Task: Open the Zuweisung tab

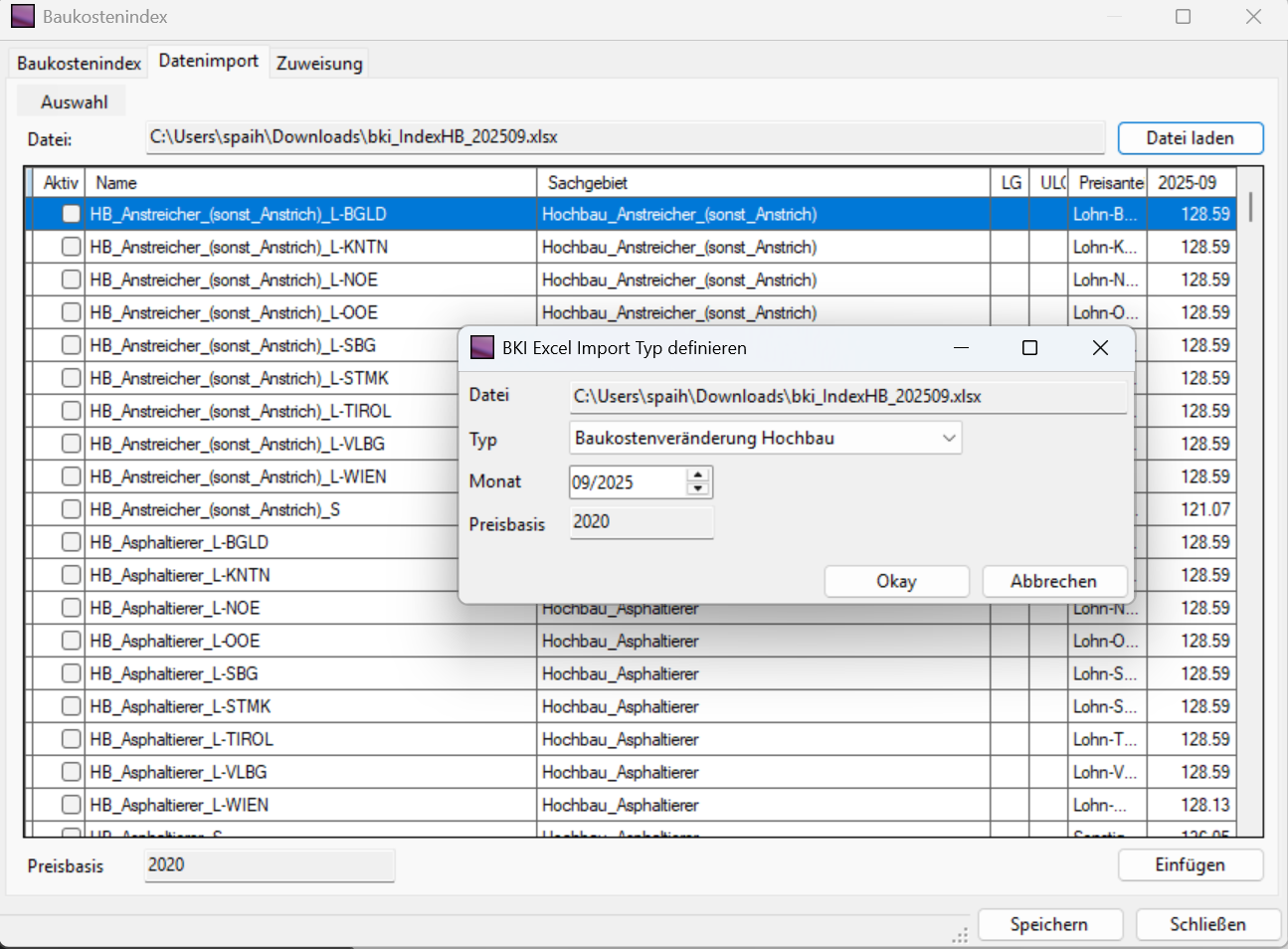Action: pyautogui.click(x=319, y=63)
